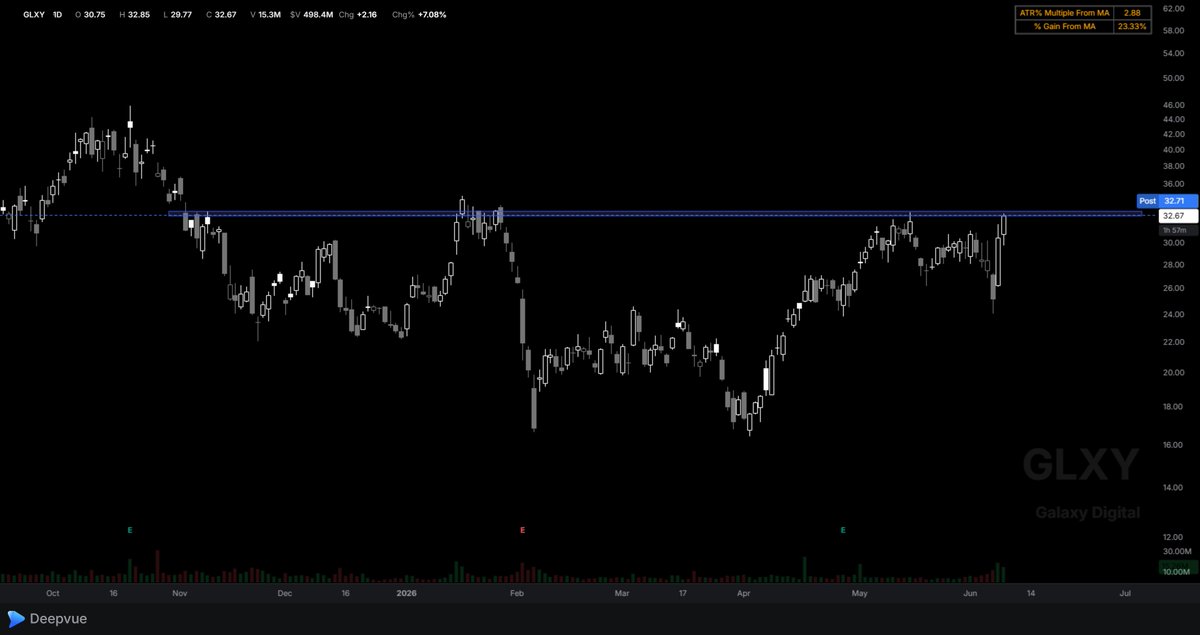The image size is (1200, 635).
Task: Click the green earnings E marker before May
Action: (x=843, y=529)
